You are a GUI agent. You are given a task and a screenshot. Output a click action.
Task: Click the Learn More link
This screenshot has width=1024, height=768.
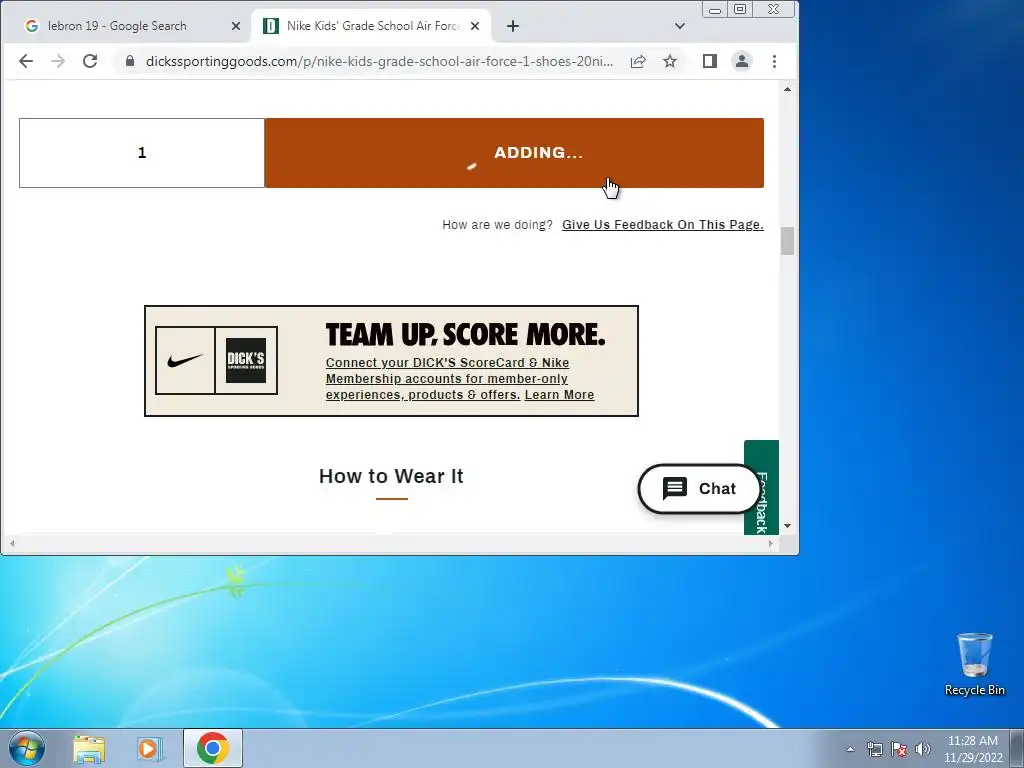560,395
